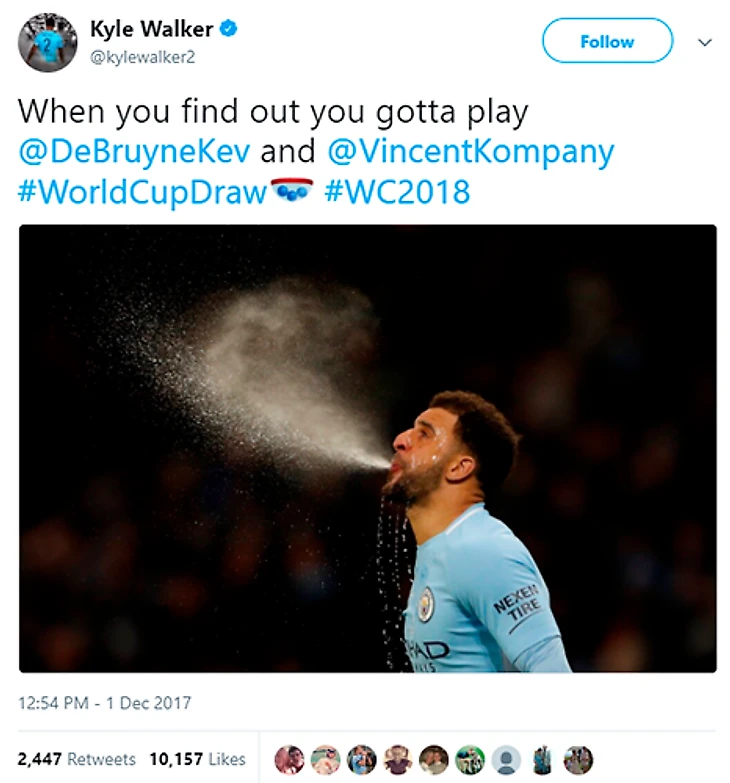Click the first liker avatar after Likes
This screenshot has width=730, height=783.
tap(289, 759)
